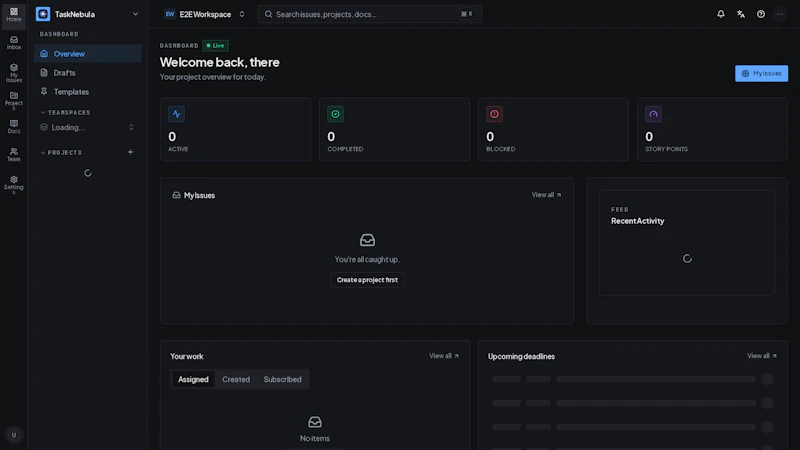
Task: Switch to the Assigned tab
Action: (193, 379)
